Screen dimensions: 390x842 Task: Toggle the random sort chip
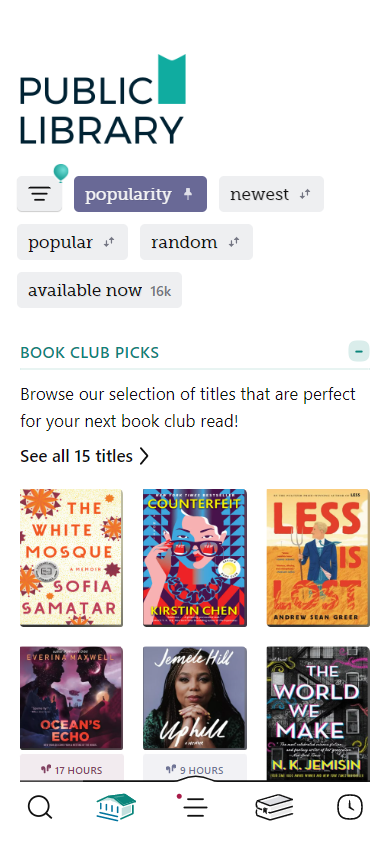click(196, 242)
